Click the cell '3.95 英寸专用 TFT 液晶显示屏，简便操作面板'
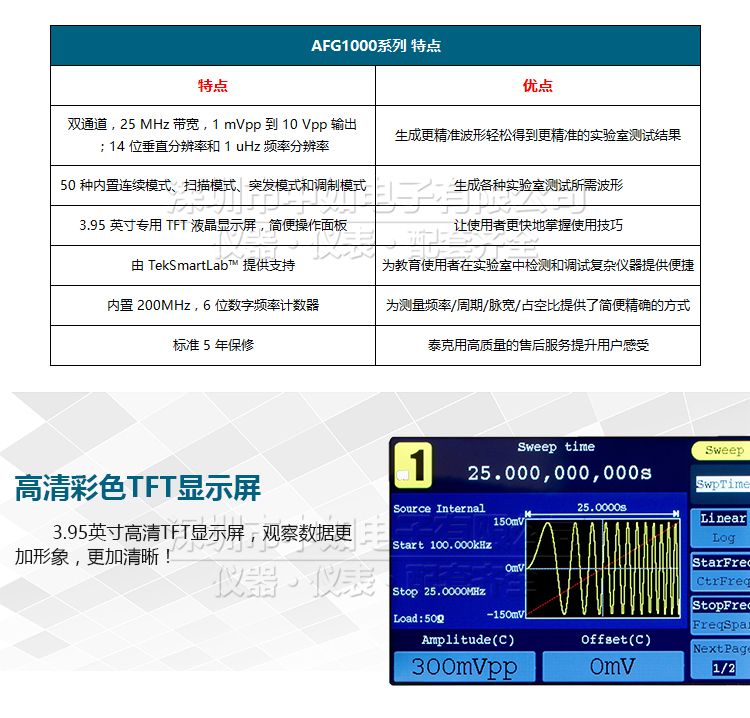 coord(213,225)
